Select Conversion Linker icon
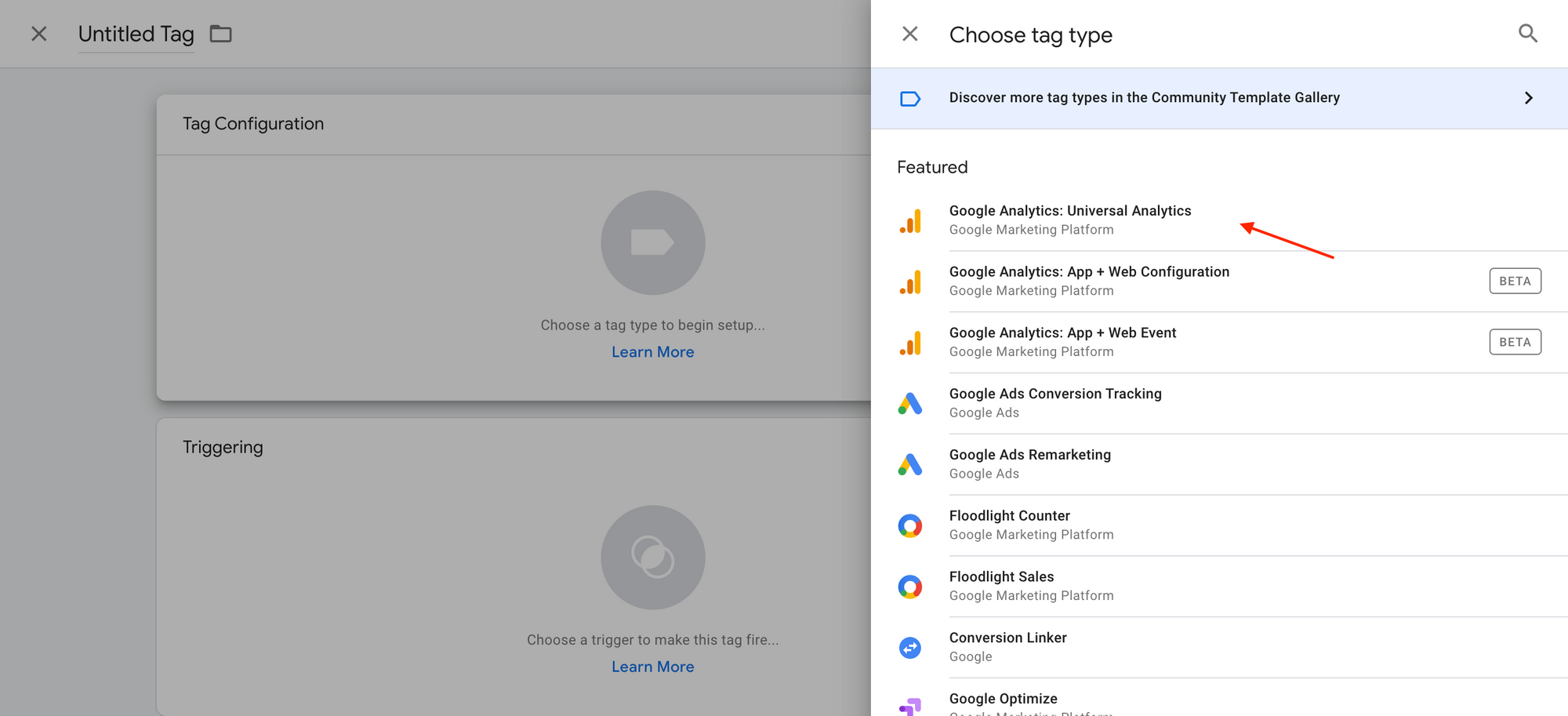 tap(909, 648)
